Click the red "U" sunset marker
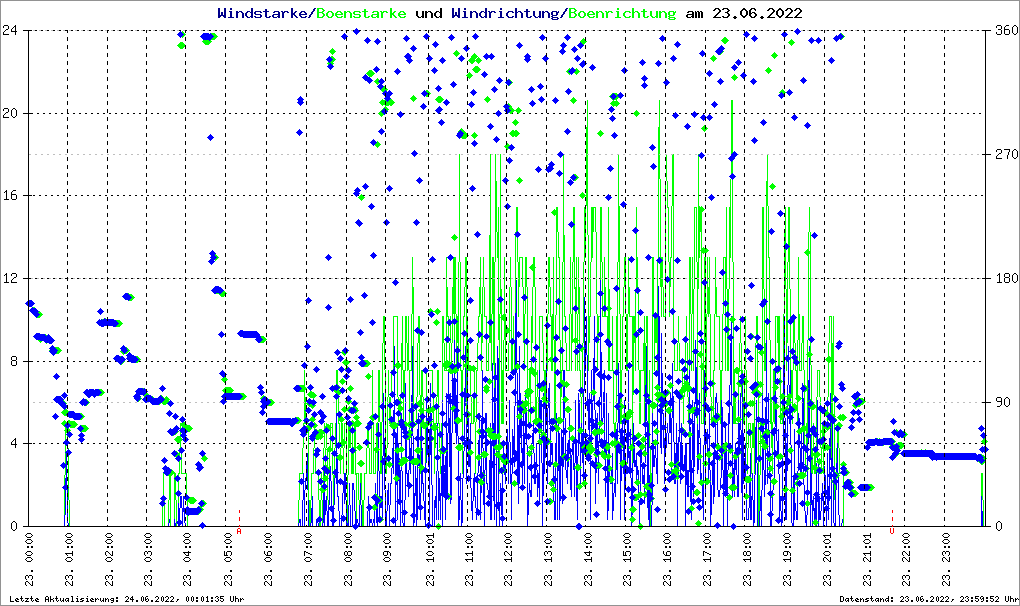This screenshot has height=606, width=1020. click(x=891, y=531)
